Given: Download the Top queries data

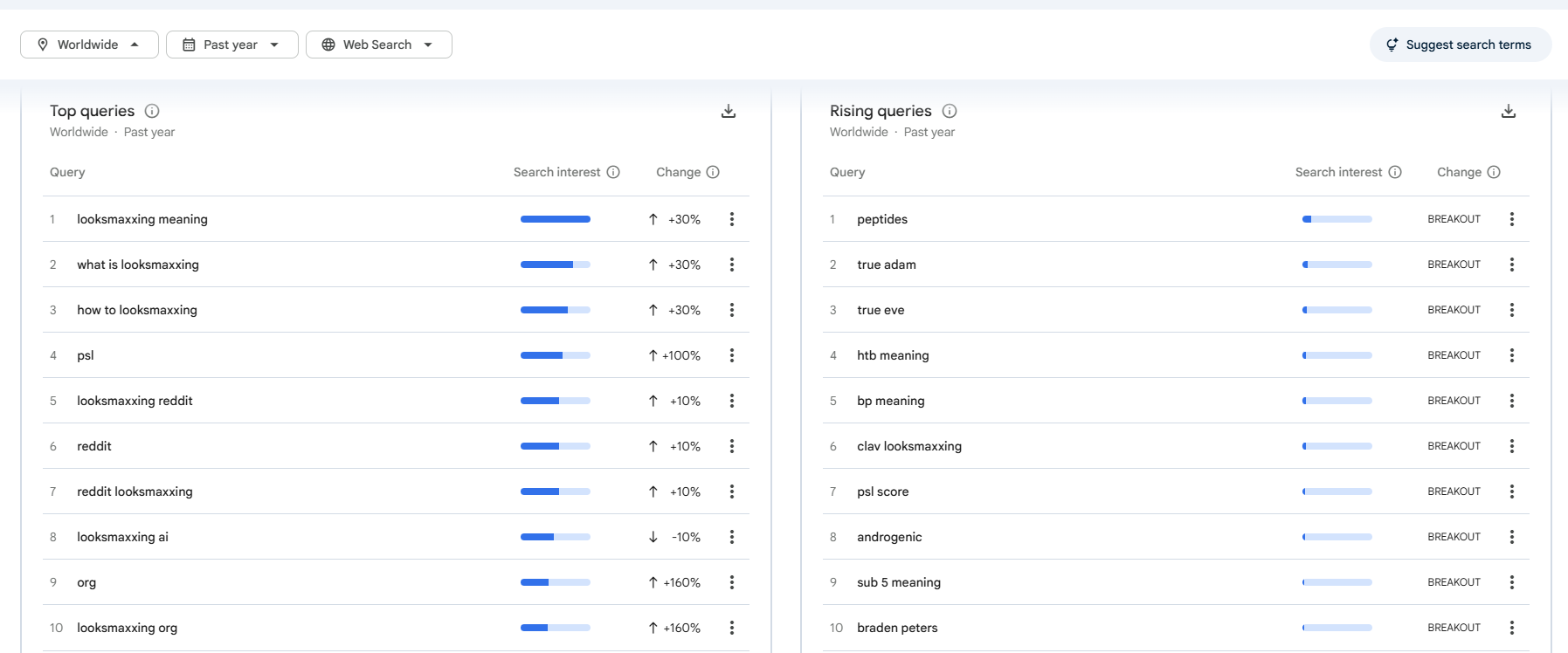Looking at the screenshot, I should click(x=728, y=111).
